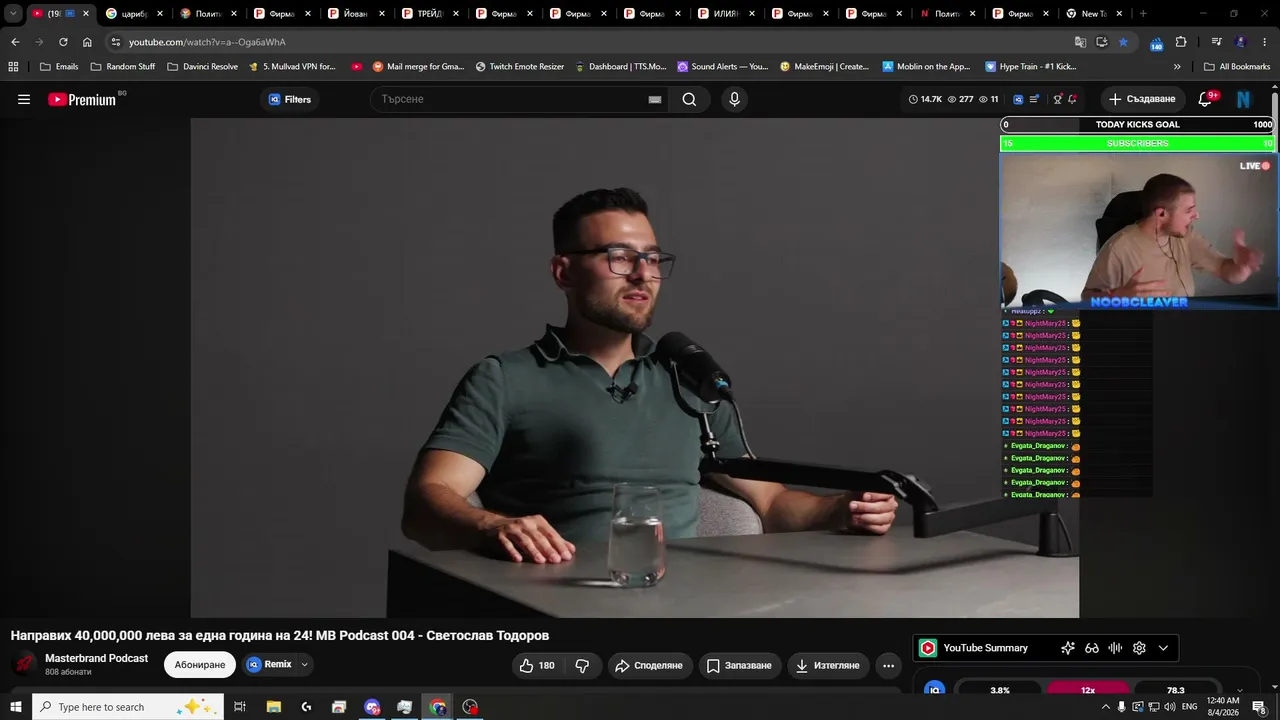Click the 14.7K clock stat in the toolbar

(925, 99)
